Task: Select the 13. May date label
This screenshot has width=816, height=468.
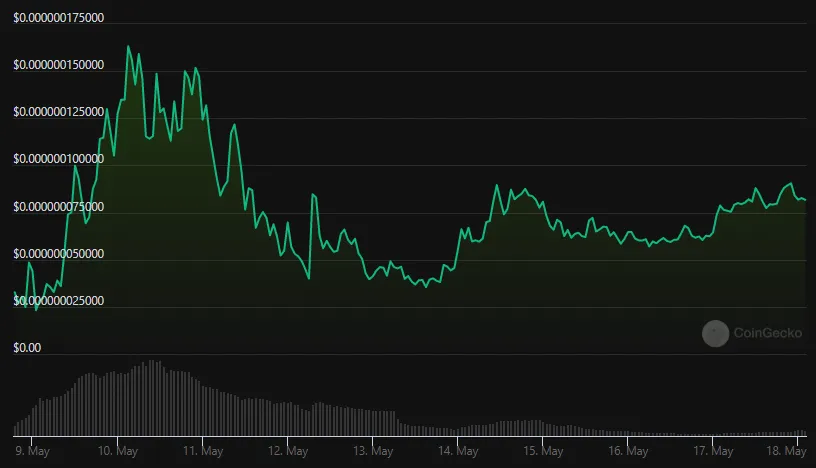Action: [x=373, y=451]
